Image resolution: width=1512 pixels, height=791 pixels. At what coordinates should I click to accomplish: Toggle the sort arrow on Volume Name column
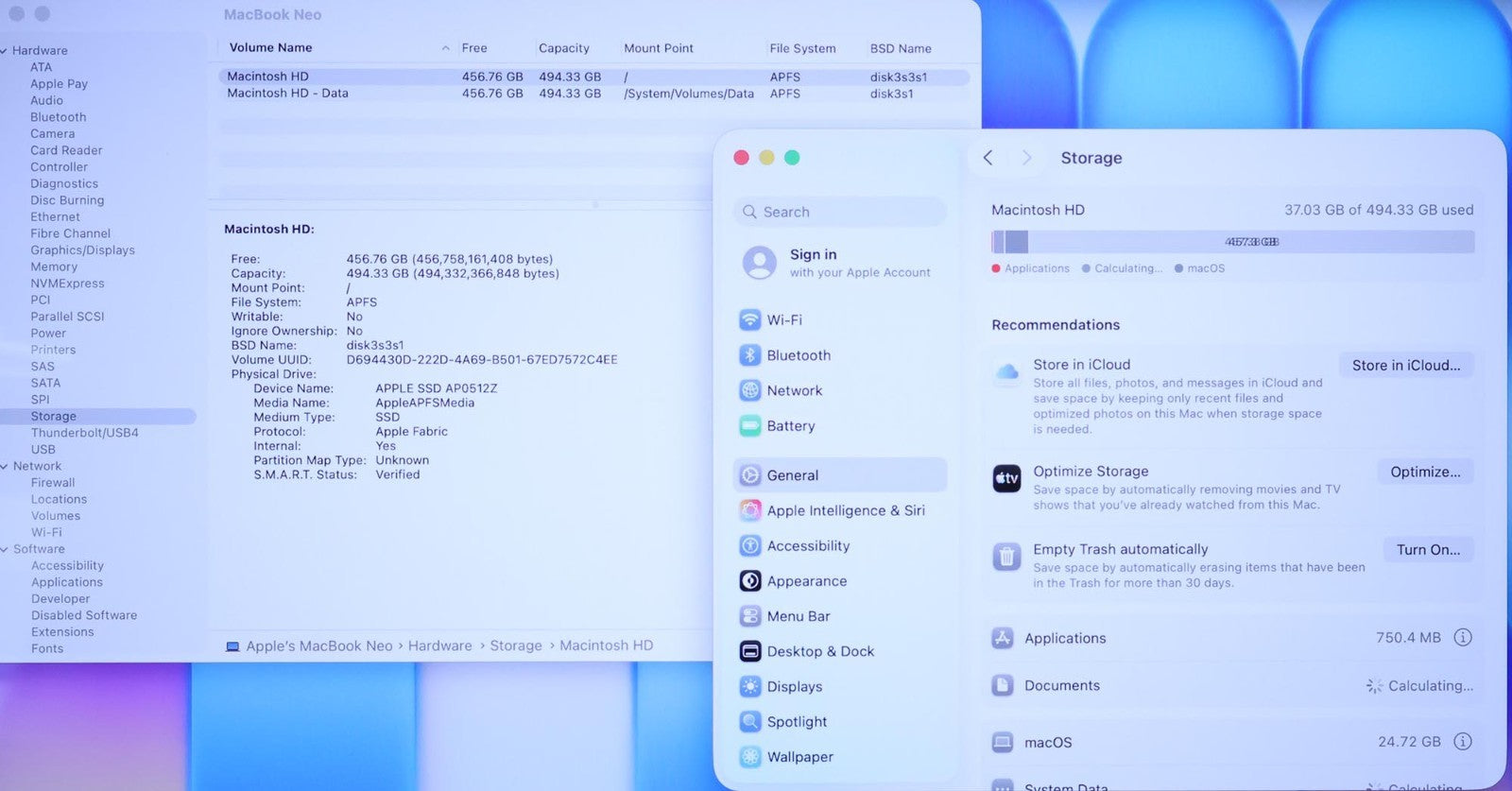pos(445,48)
